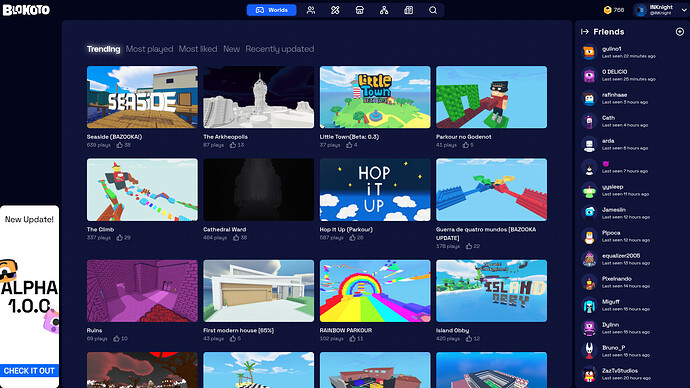690x388 pixels.
Task: Click the Pixelnando friend name
Action: tap(617, 278)
